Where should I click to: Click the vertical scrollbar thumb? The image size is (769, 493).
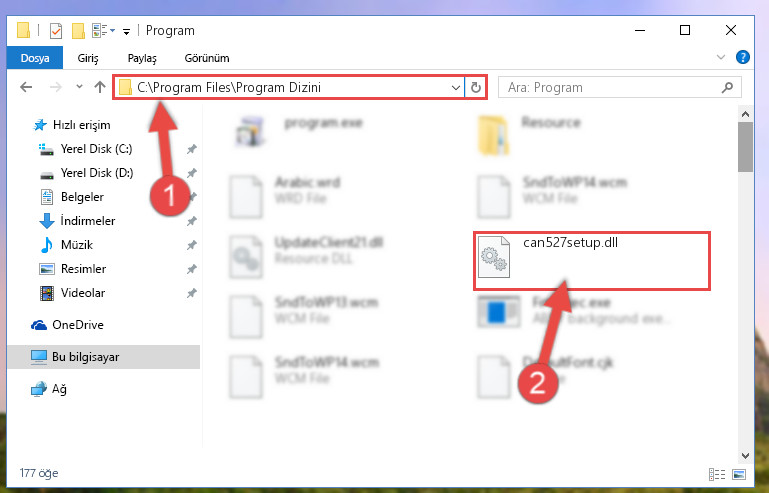tap(745, 147)
